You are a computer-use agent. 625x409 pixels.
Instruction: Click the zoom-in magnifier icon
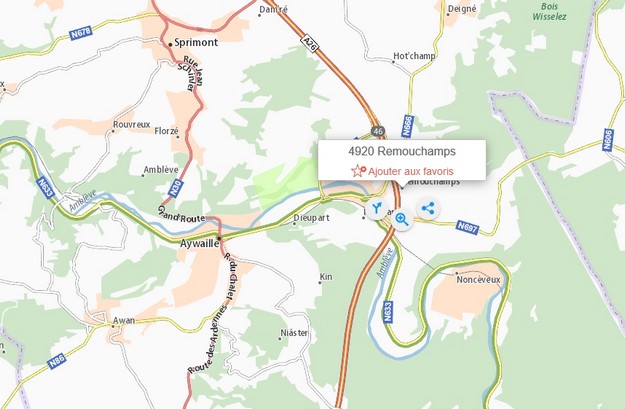pos(402,219)
